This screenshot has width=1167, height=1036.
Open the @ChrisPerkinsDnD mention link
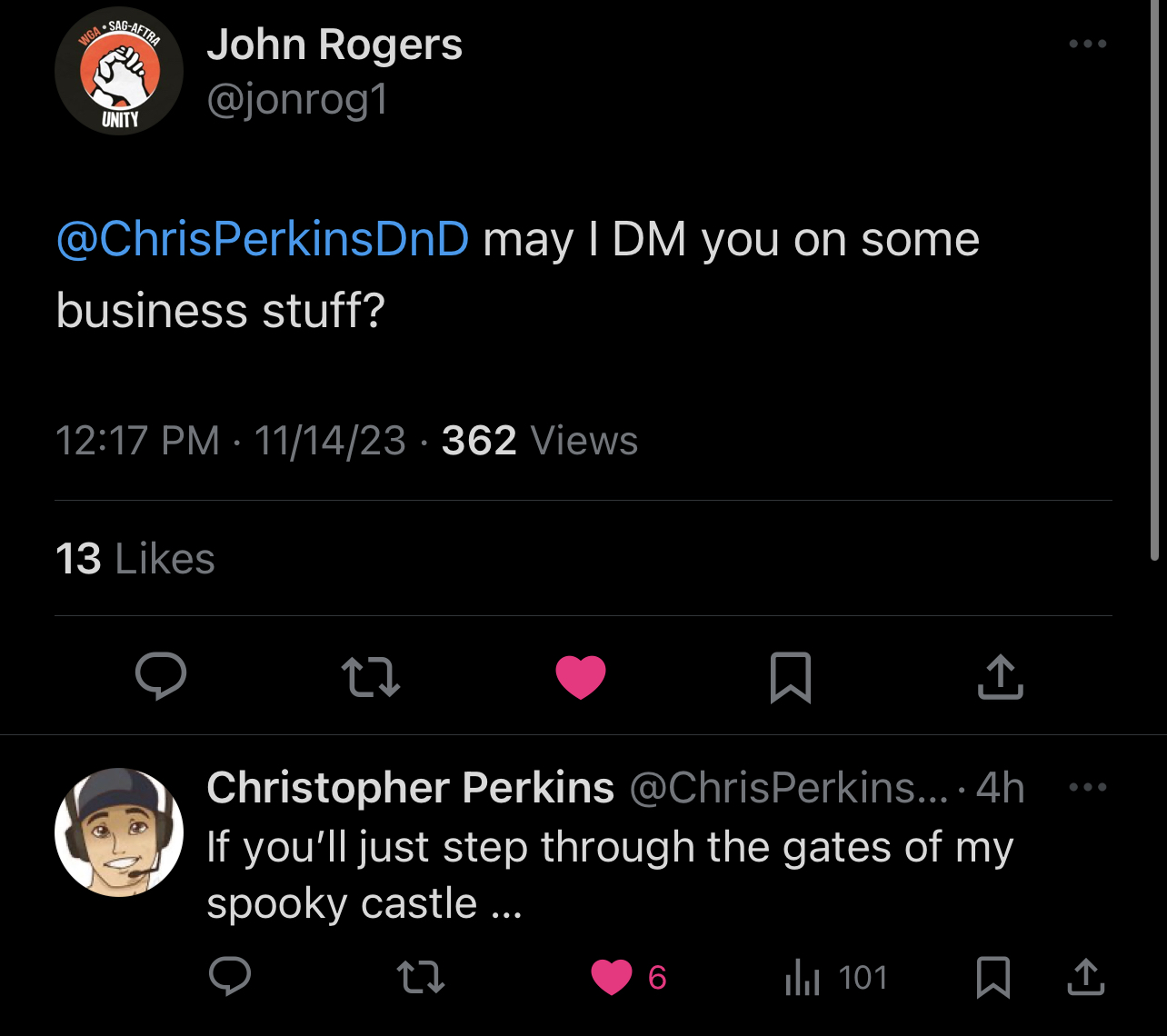coord(263,239)
